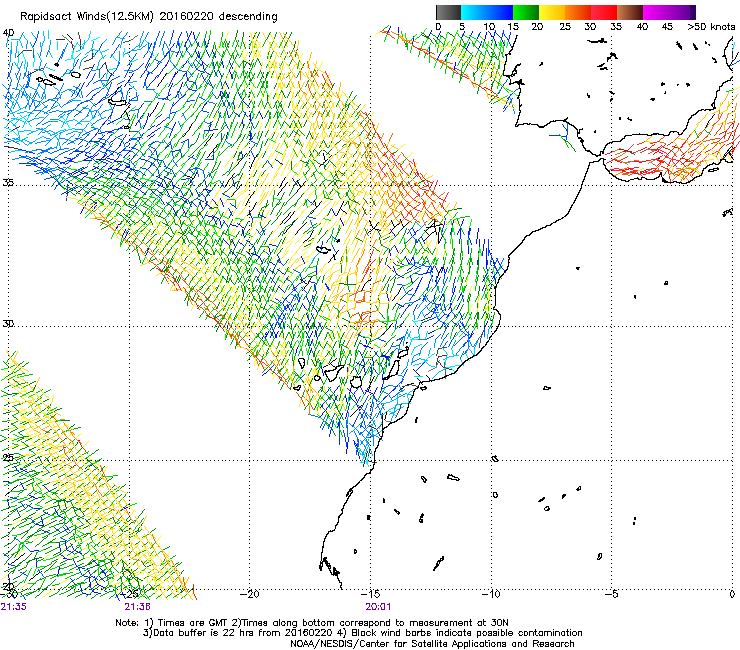740x650 pixels.
Task: Click the longitude label '-10'
Action: (491, 594)
